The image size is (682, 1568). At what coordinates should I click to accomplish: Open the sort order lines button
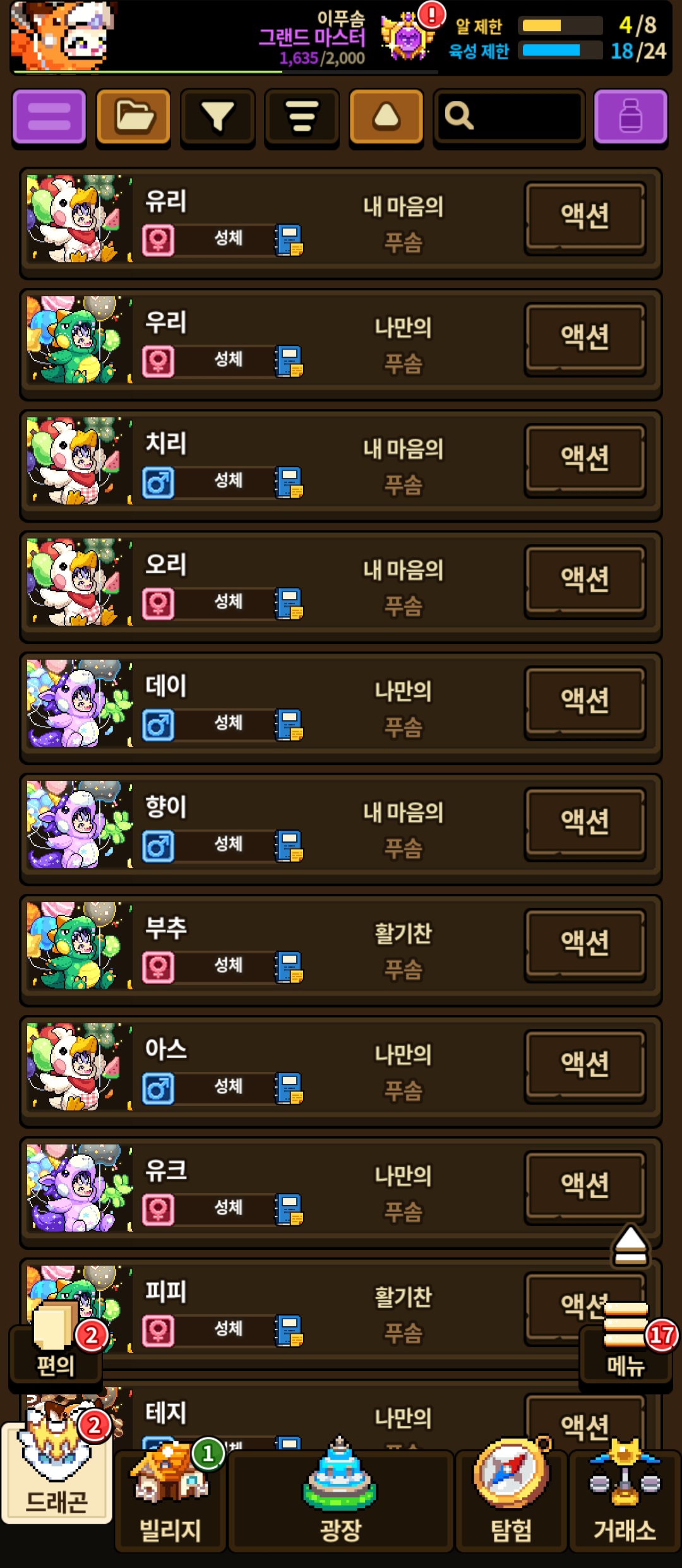[302, 117]
